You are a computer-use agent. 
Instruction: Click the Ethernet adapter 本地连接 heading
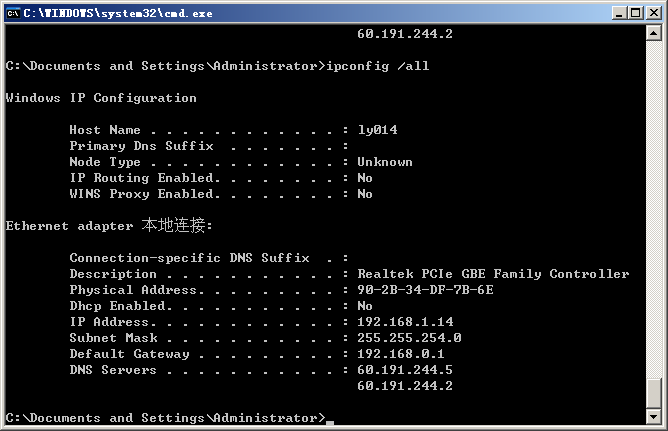(109, 226)
